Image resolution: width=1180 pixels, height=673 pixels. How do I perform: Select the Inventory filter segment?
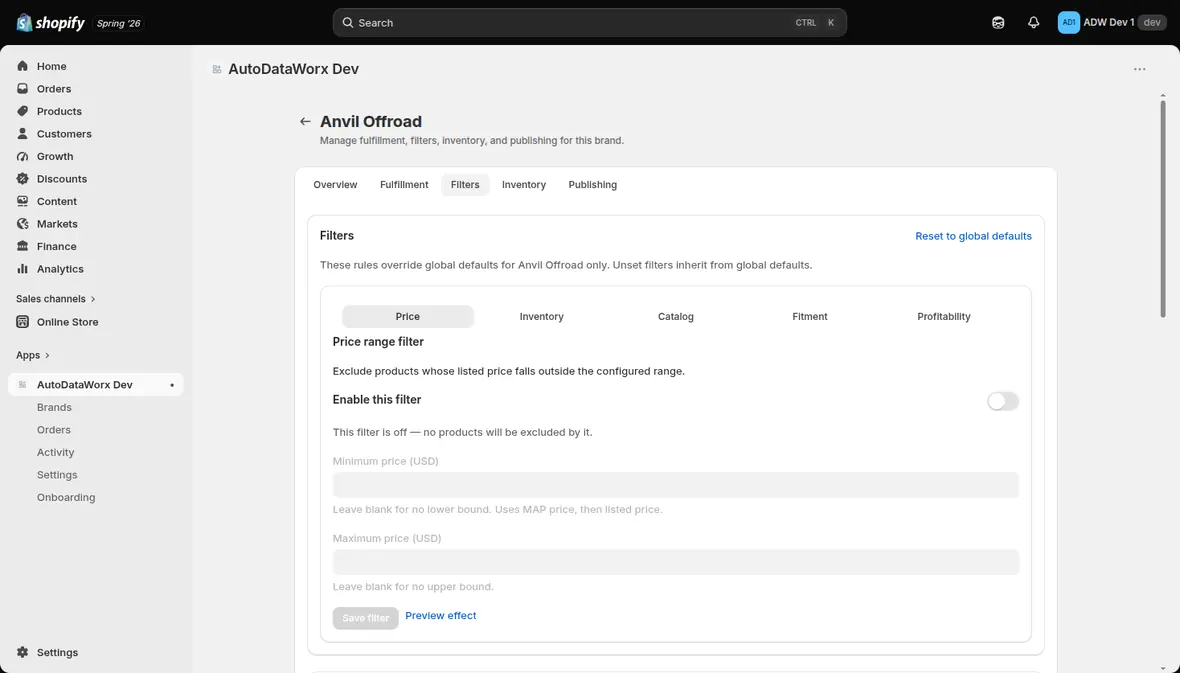[x=542, y=316]
